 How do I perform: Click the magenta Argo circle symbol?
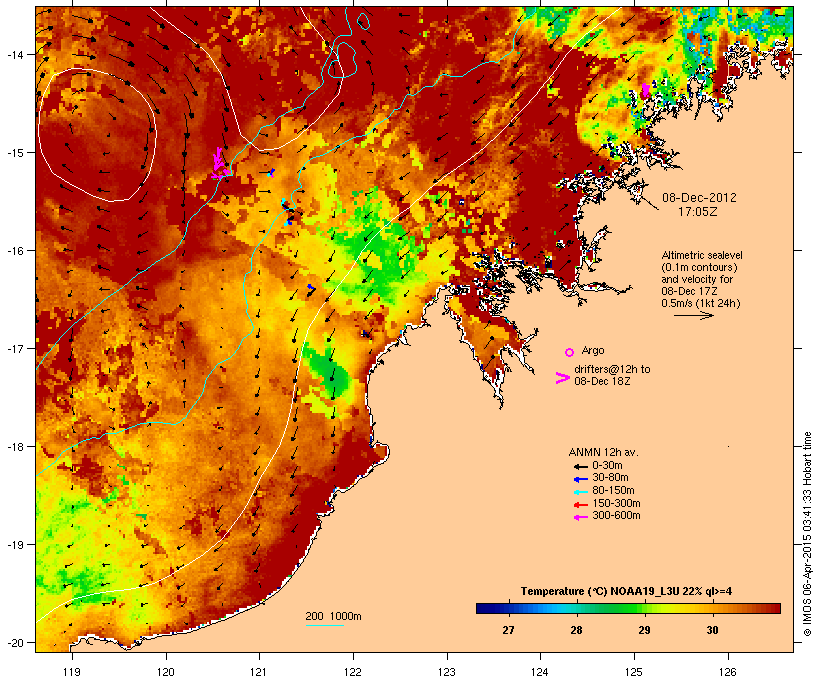pos(570,352)
